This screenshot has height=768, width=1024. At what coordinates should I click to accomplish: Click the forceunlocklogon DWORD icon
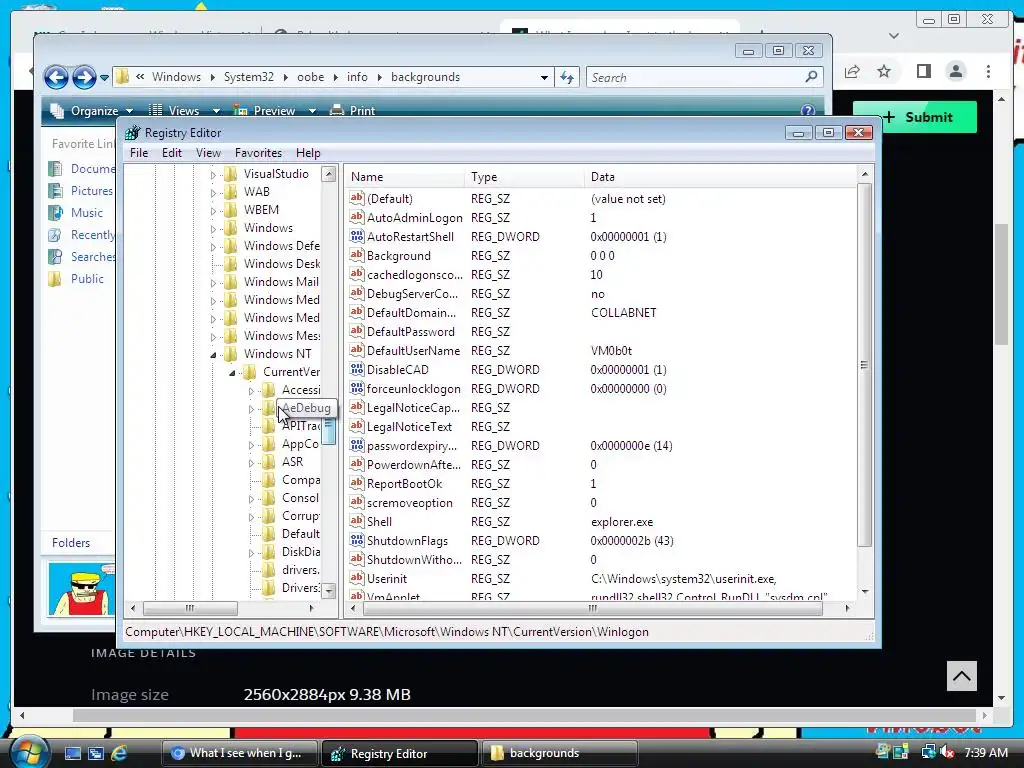tap(357, 389)
